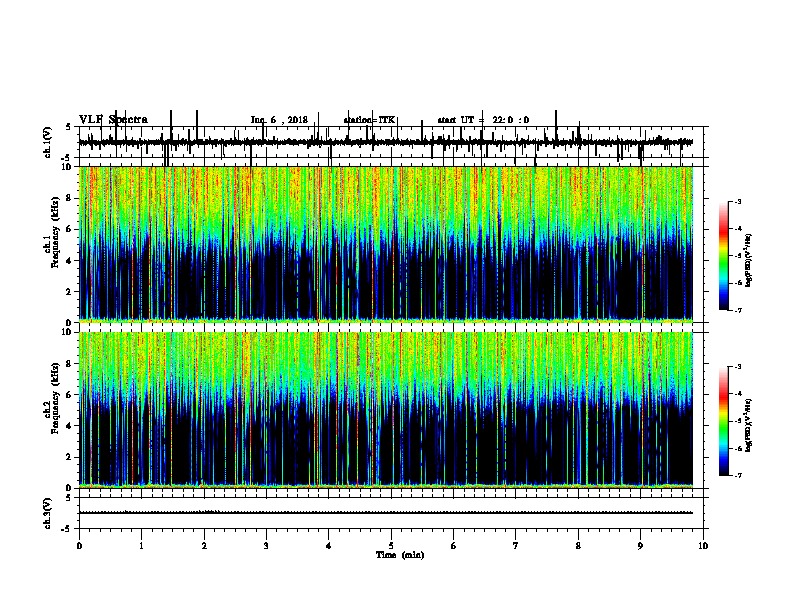Click time axis tick label "10"
Screen dimensions: 792x612
703,546
